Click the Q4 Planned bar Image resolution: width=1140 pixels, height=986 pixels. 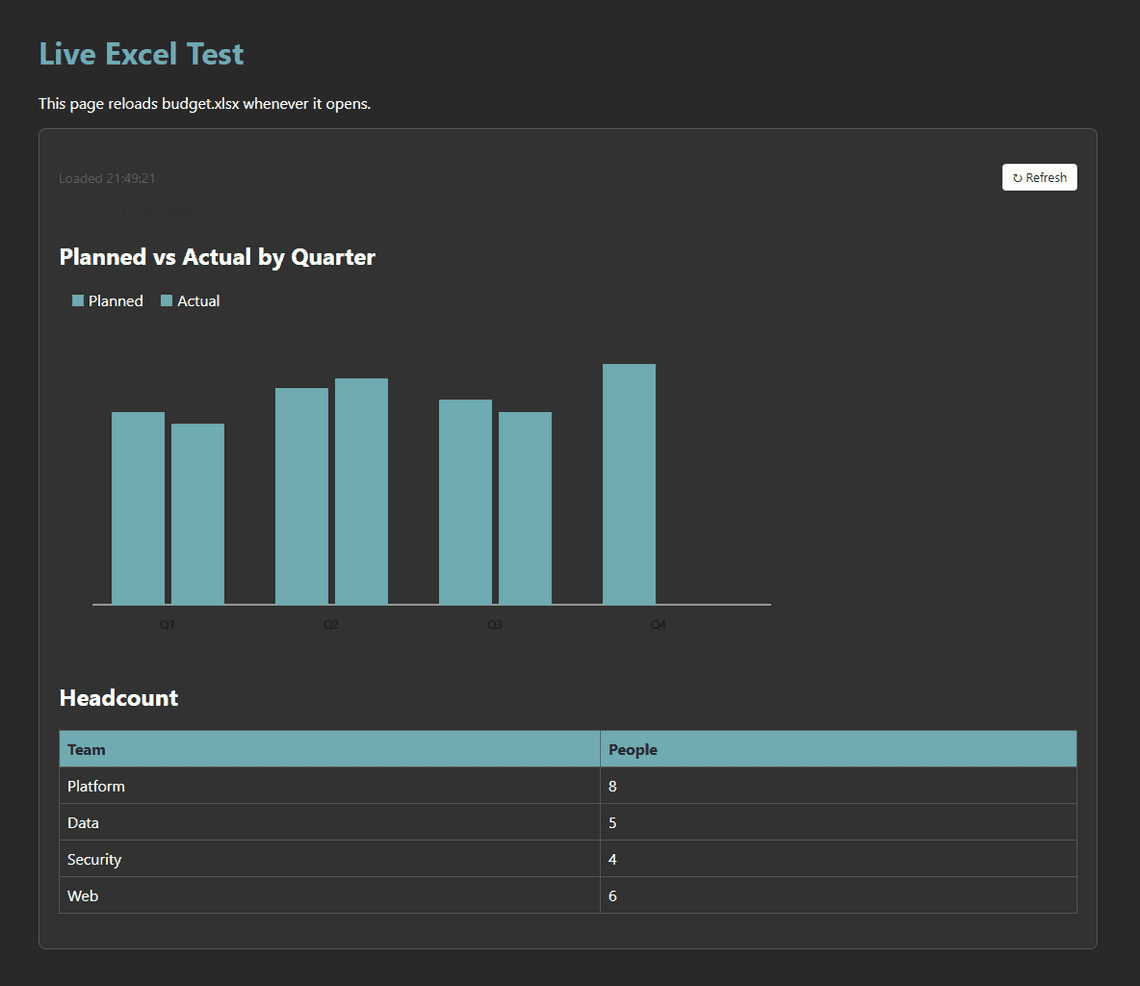click(629, 484)
